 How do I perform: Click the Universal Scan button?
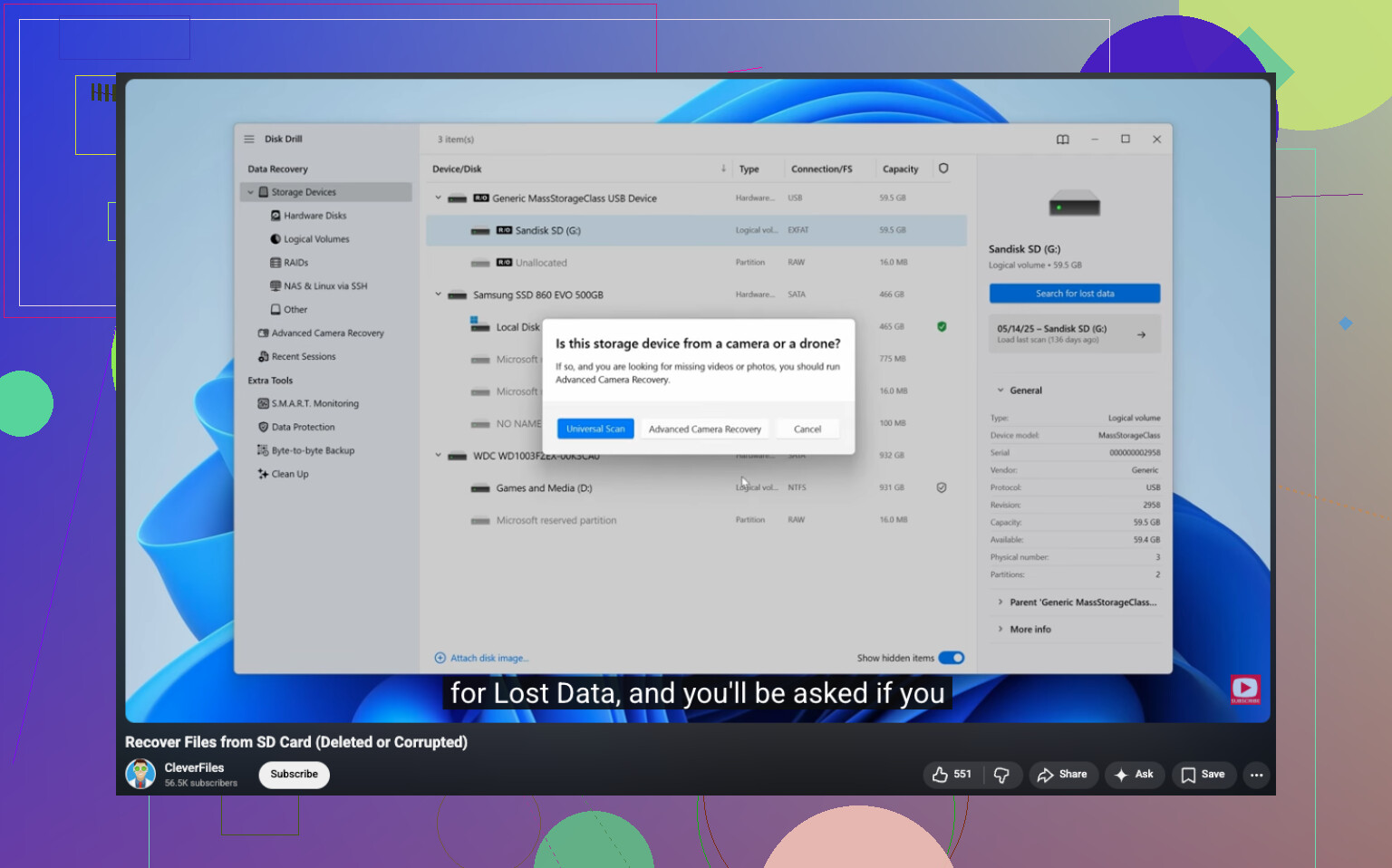click(x=595, y=429)
